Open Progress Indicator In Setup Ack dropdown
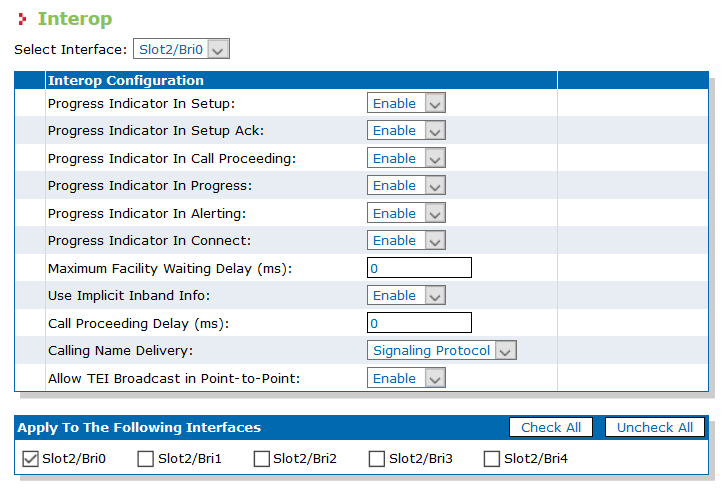Viewport: 728px width, 489px height. pos(406,130)
